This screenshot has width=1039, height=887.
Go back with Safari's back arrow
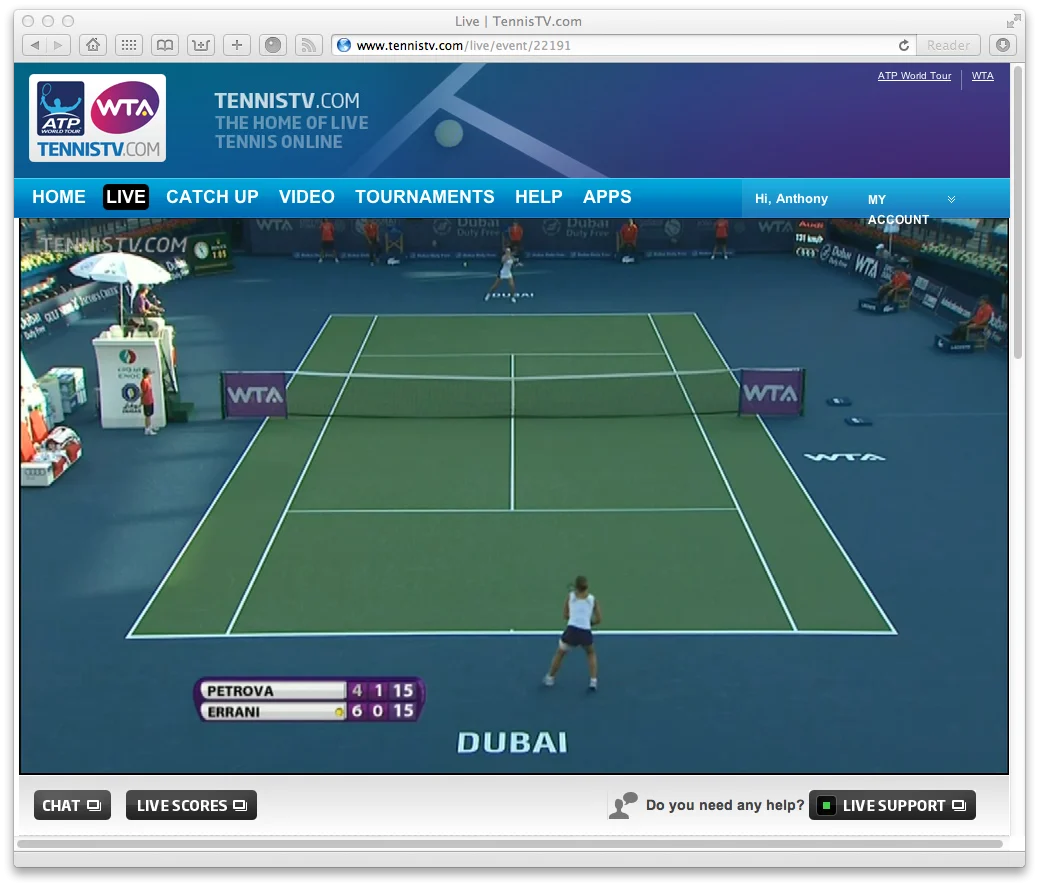(34, 45)
